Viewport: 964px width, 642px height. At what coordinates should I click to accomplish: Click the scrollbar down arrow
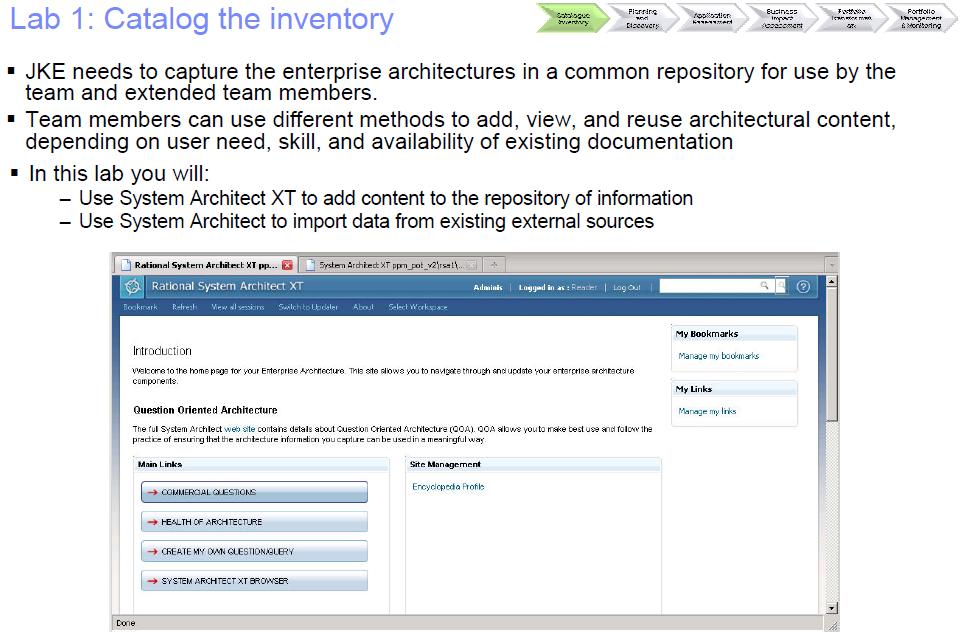pyautogui.click(x=831, y=608)
